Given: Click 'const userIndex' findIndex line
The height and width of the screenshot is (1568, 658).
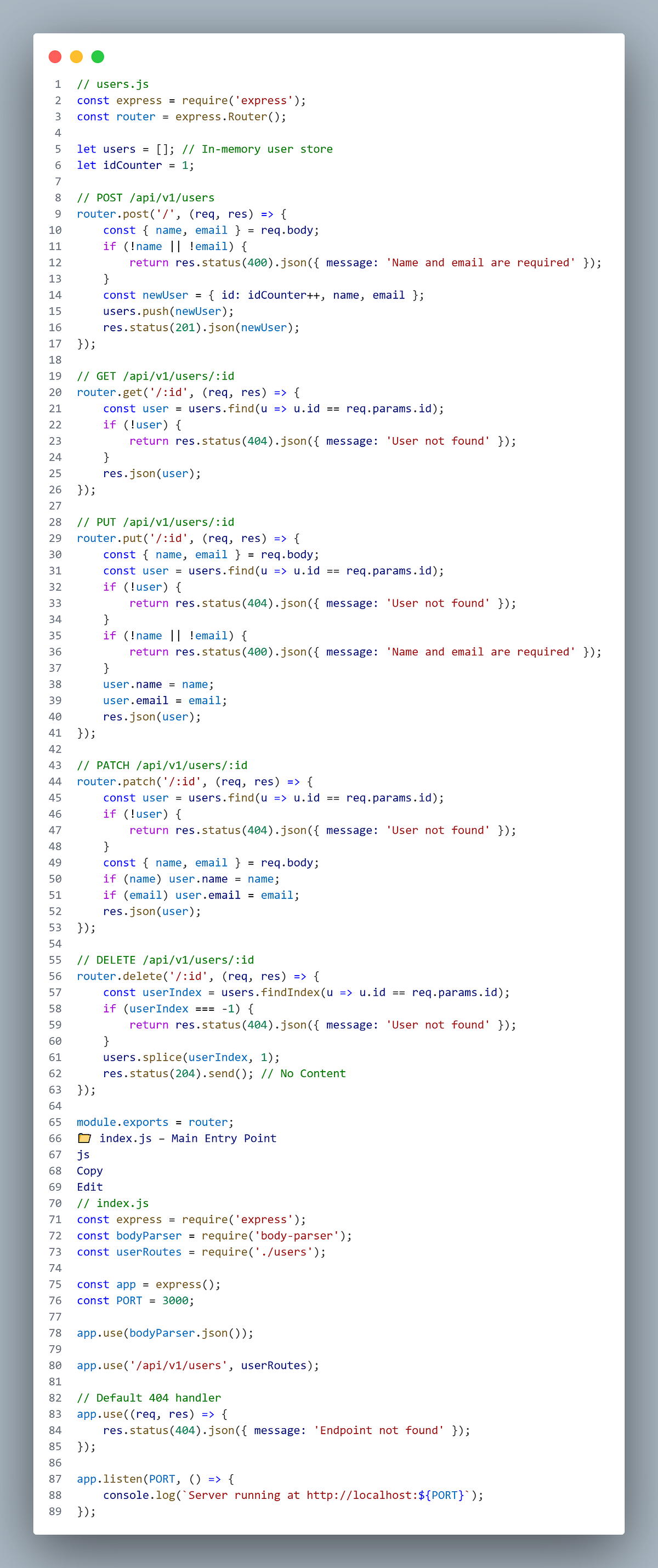Looking at the screenshot, I should [306, 992].
